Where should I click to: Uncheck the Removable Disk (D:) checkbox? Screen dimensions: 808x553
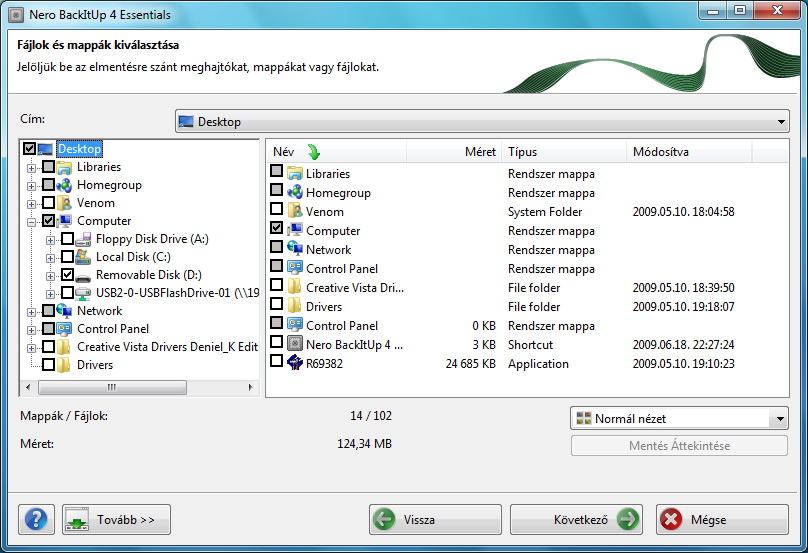pyautogui.click(x=67, y=275)
